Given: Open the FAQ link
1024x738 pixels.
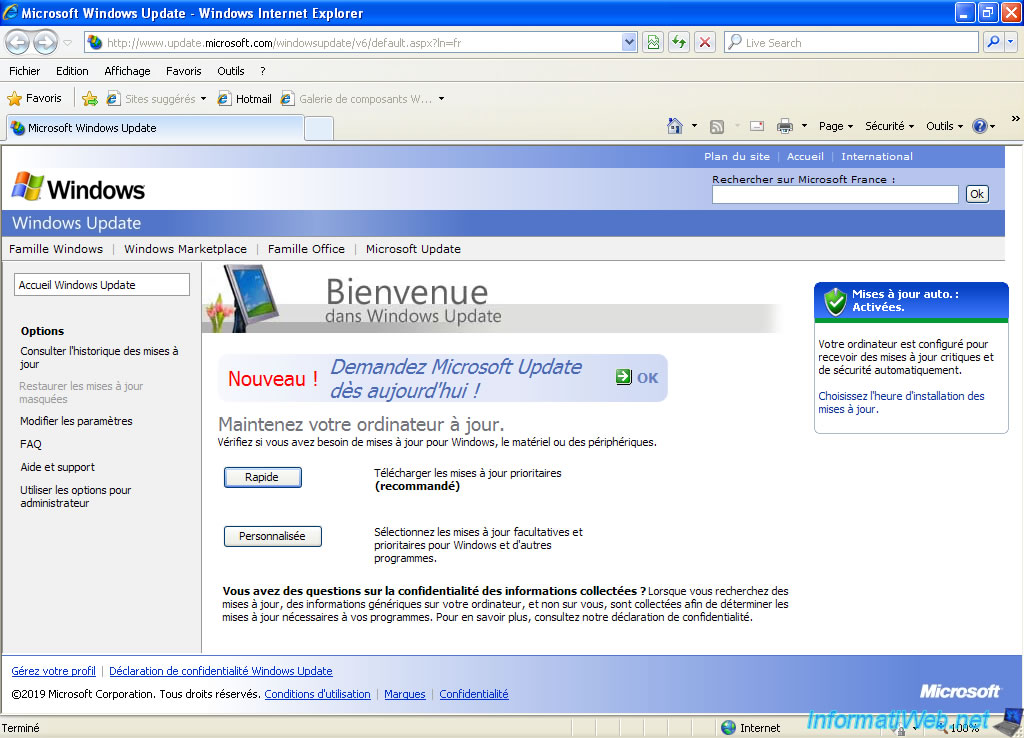Looking at the screenshot, I should 31,444.
